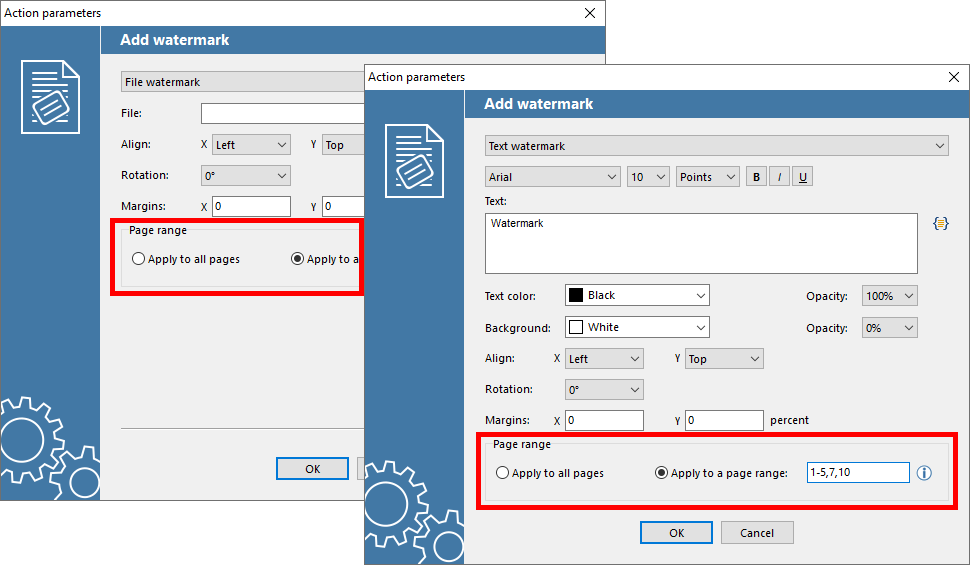Click the insert variable braces icon
The image size is (970, 565).
click(x=940, y=223)
